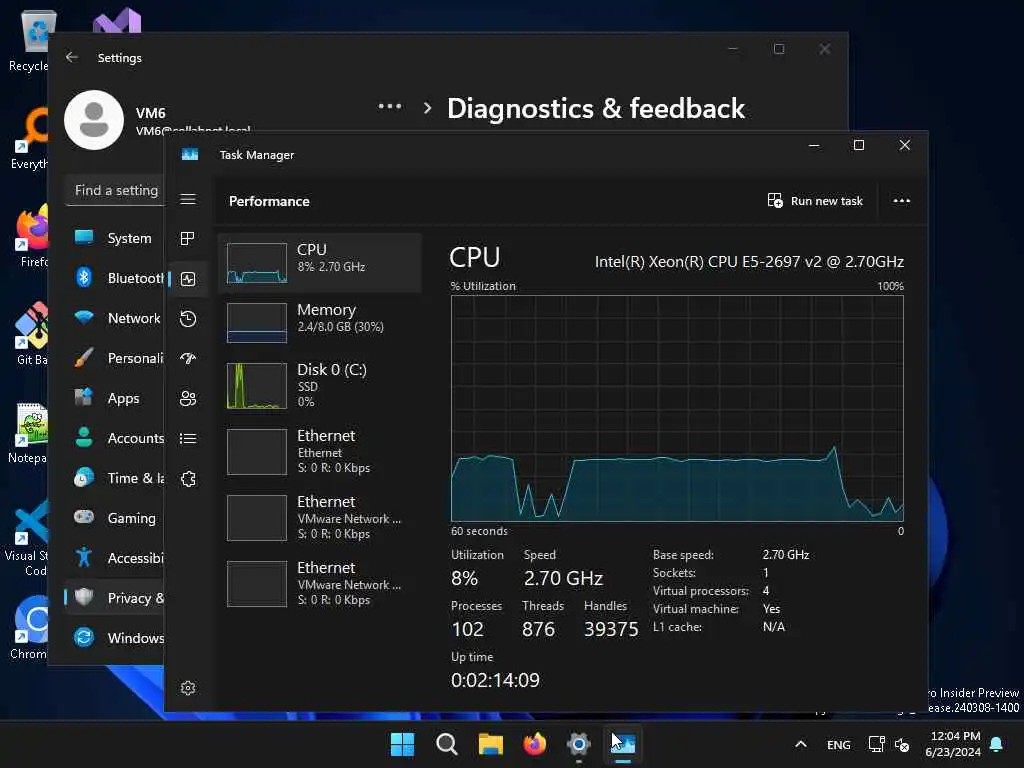Select Privacy & security in Settings

(x=114, y=598)
